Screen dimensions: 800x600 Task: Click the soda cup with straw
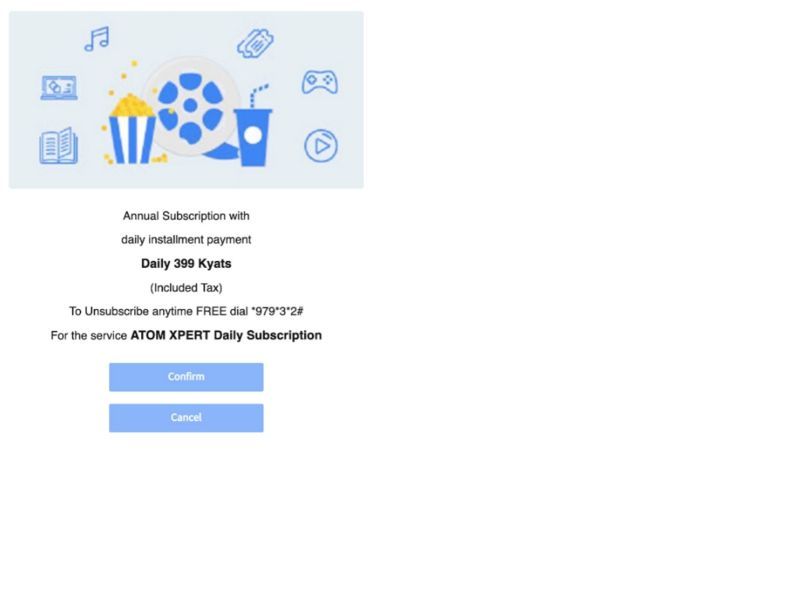(253, 129)
